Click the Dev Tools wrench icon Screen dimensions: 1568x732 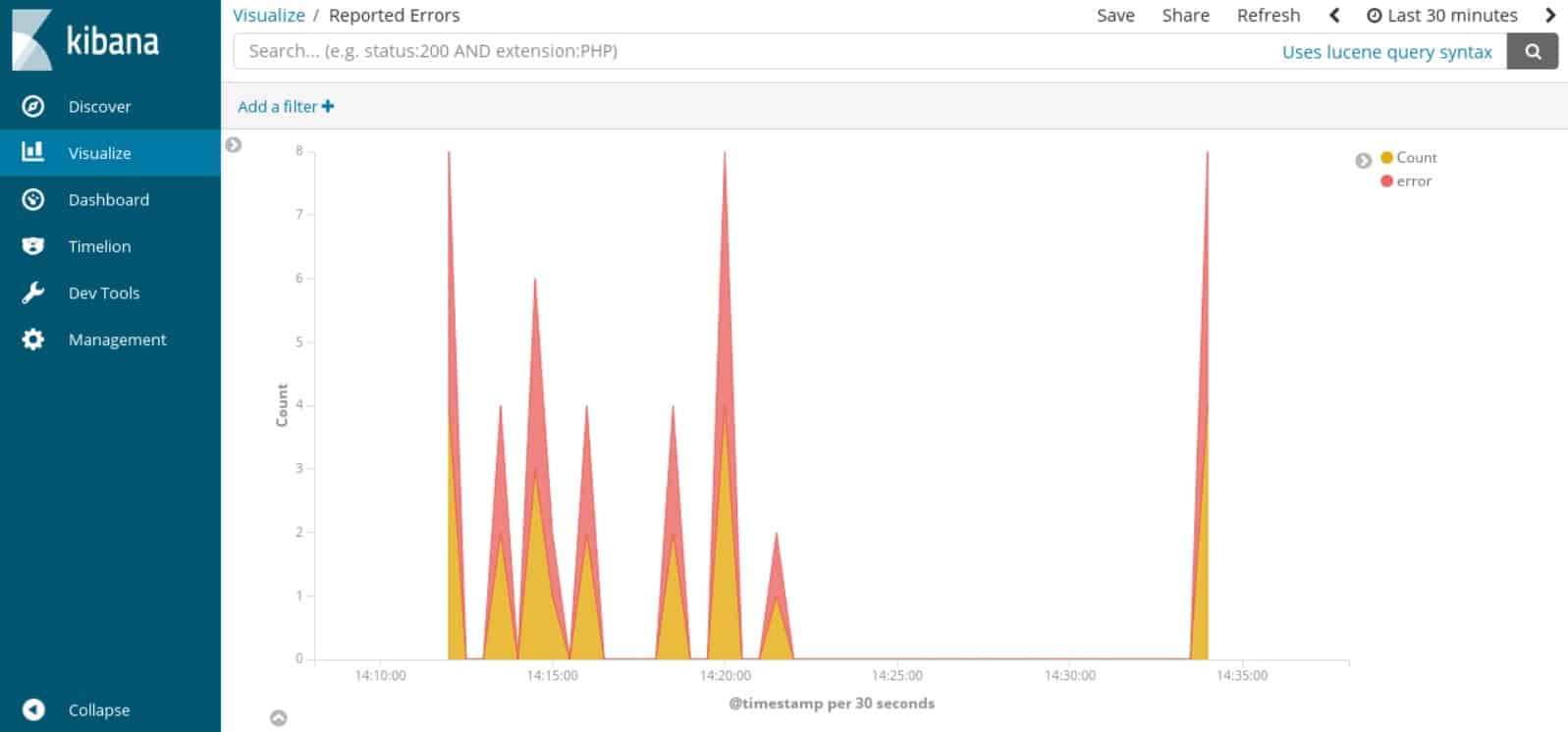pyautogui.click(x=33, y=292)
